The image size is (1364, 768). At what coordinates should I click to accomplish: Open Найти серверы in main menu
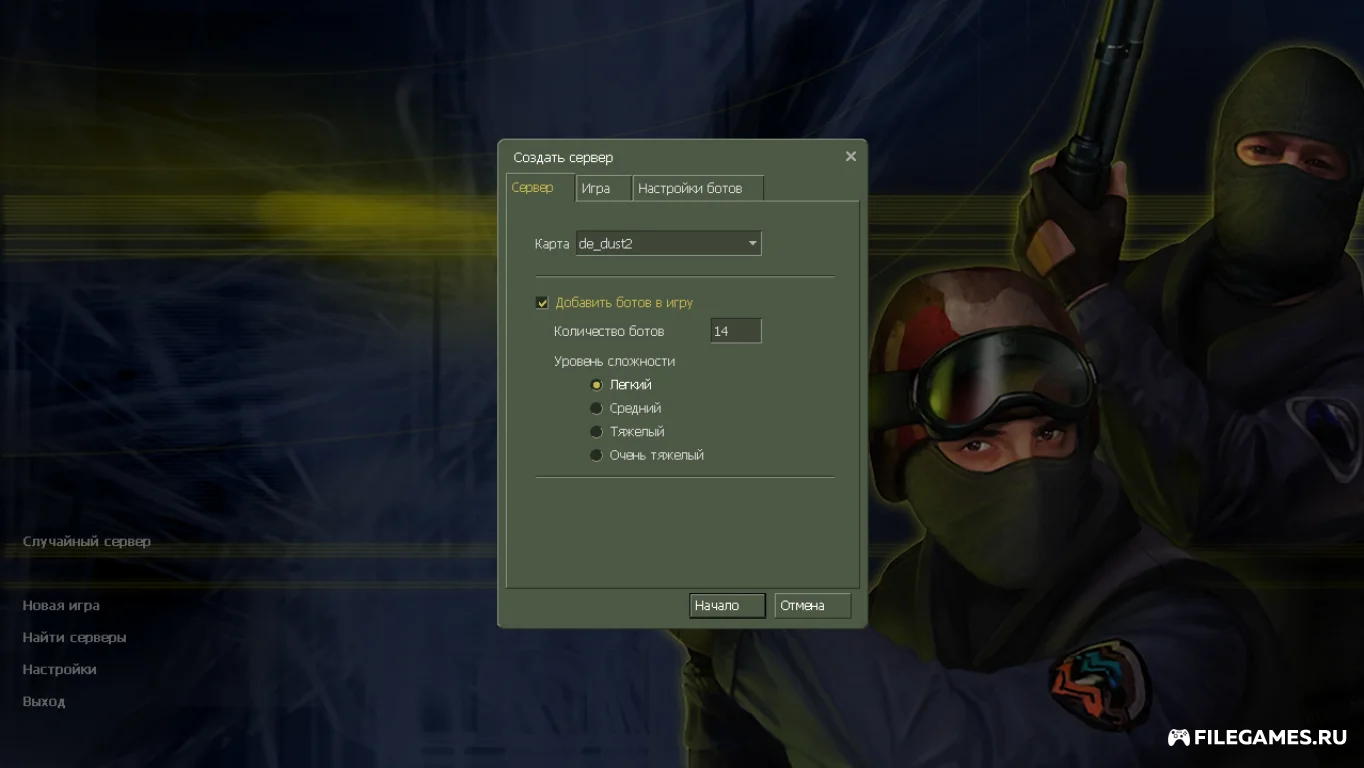click(x=74, y=637)
